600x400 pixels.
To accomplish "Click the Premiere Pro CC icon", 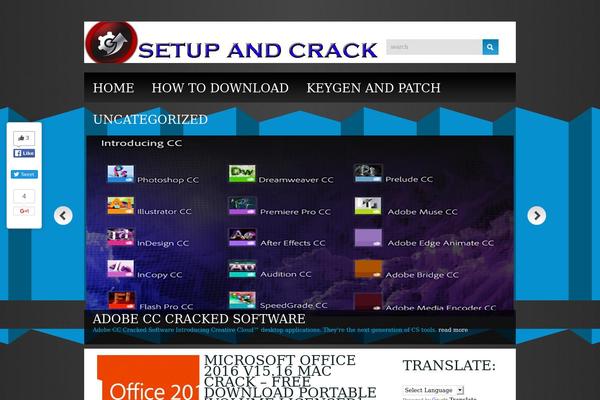I will [x=242, y=206].
